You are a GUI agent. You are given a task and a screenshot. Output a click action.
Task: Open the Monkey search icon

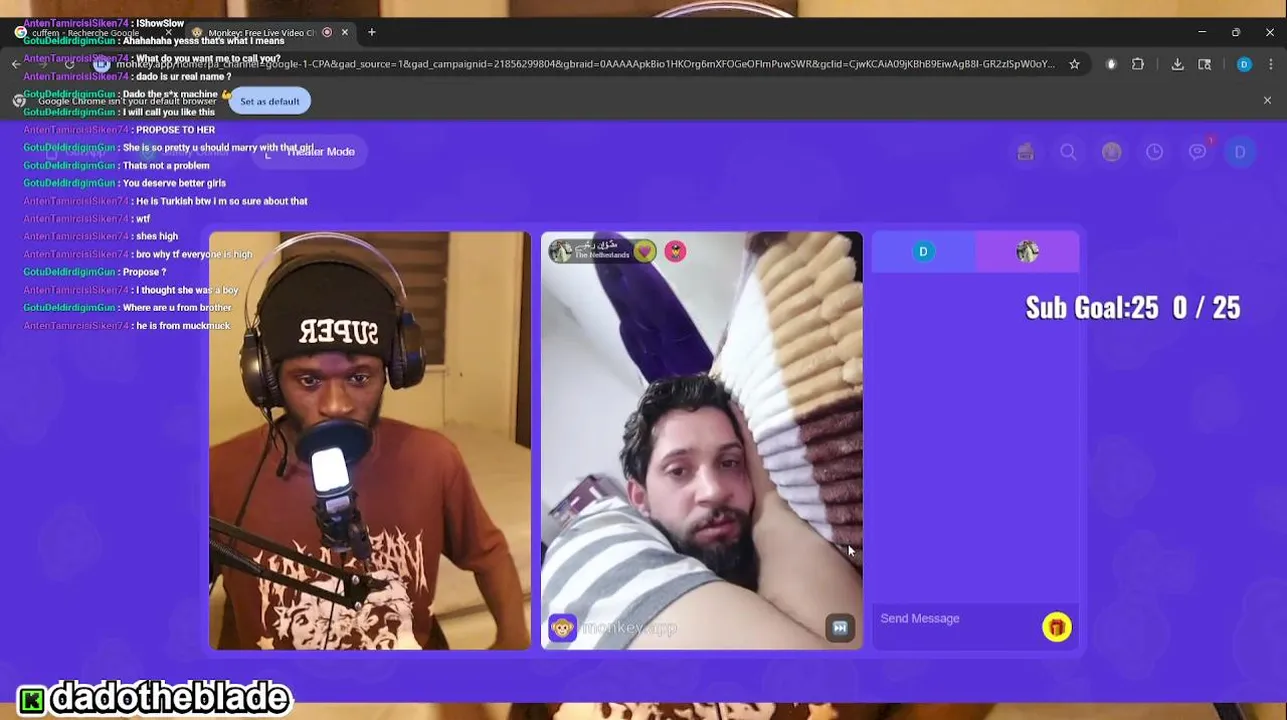click(1068, 152)
